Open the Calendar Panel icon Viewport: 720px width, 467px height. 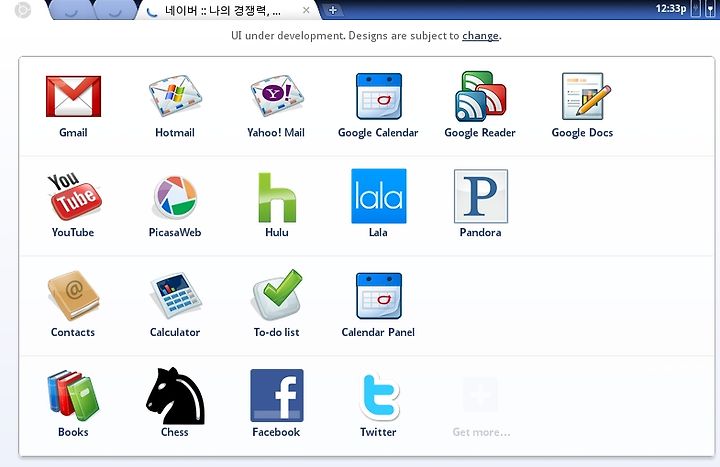[x=379, y=296]
